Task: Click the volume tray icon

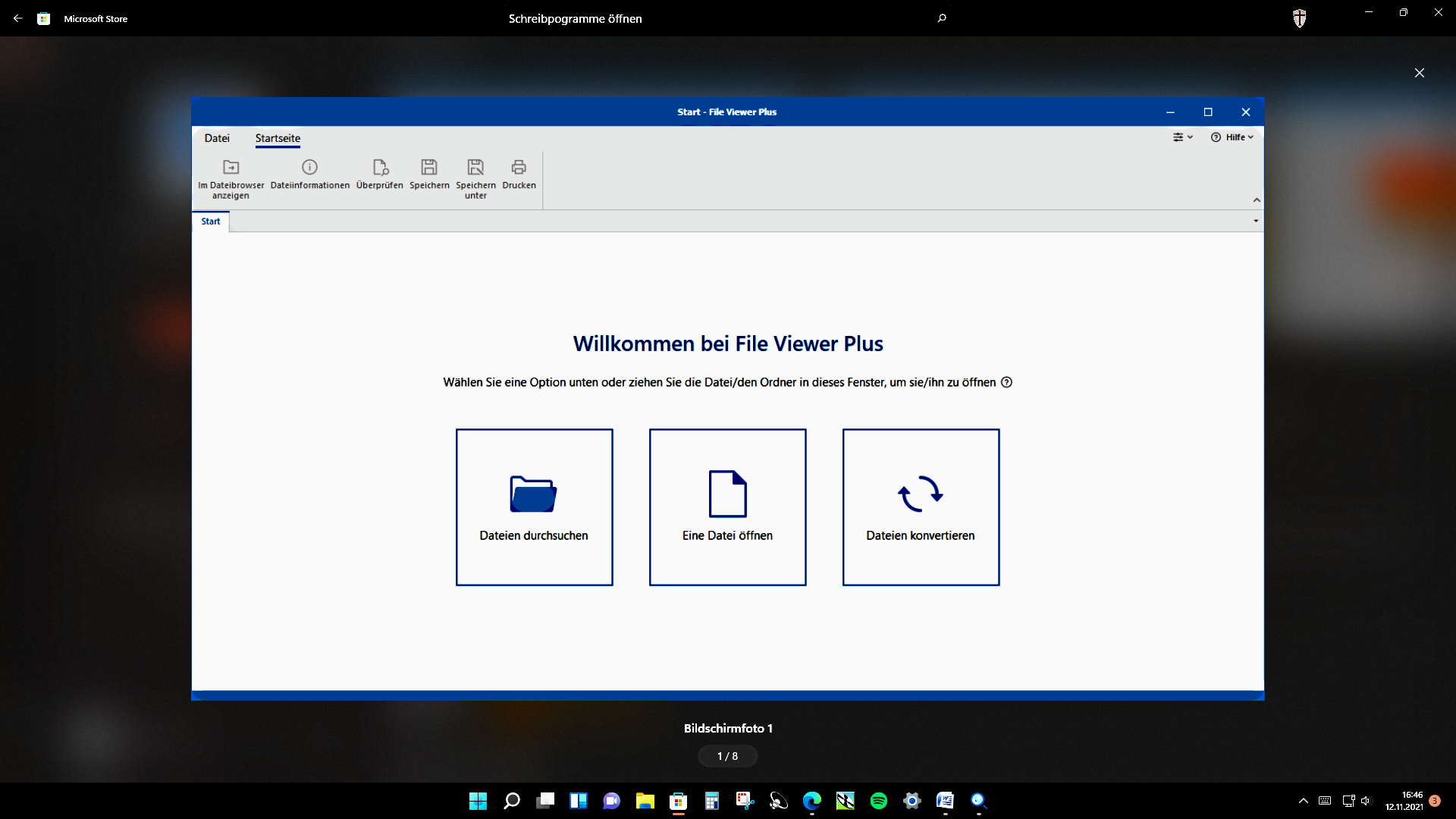Action: (x=1367, y=801)
